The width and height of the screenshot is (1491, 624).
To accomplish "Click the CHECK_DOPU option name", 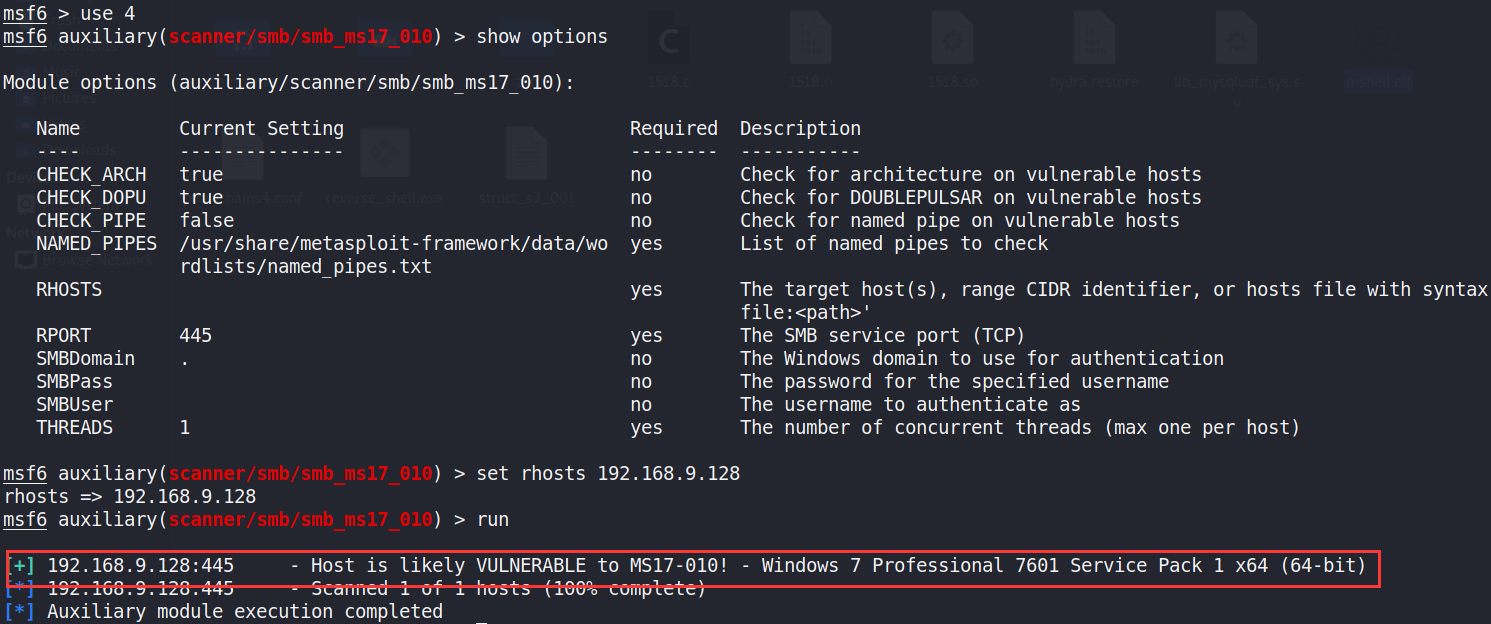I will [x=91, y=198].
